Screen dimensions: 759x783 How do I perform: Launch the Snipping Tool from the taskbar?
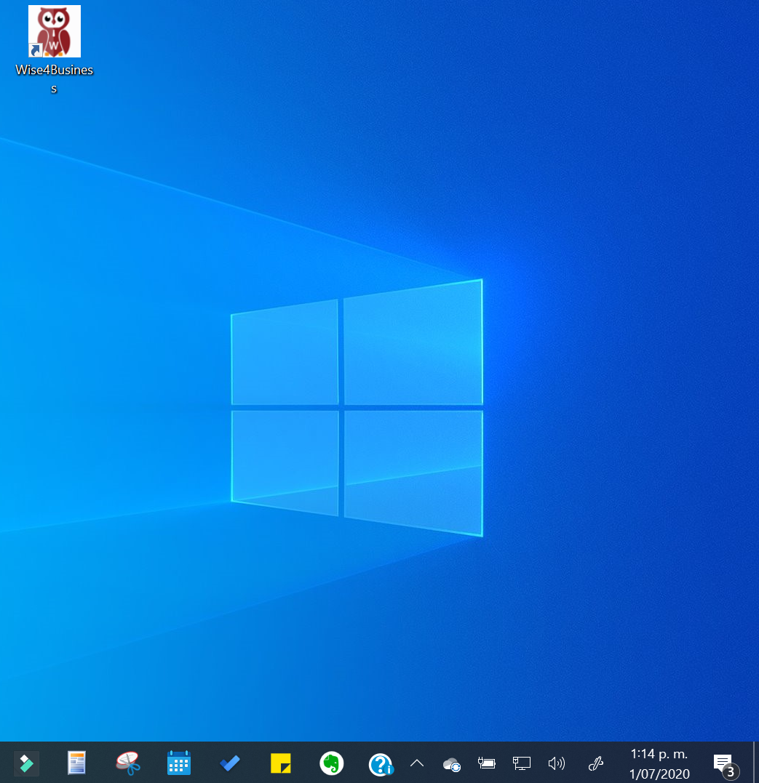pos(128,763)
